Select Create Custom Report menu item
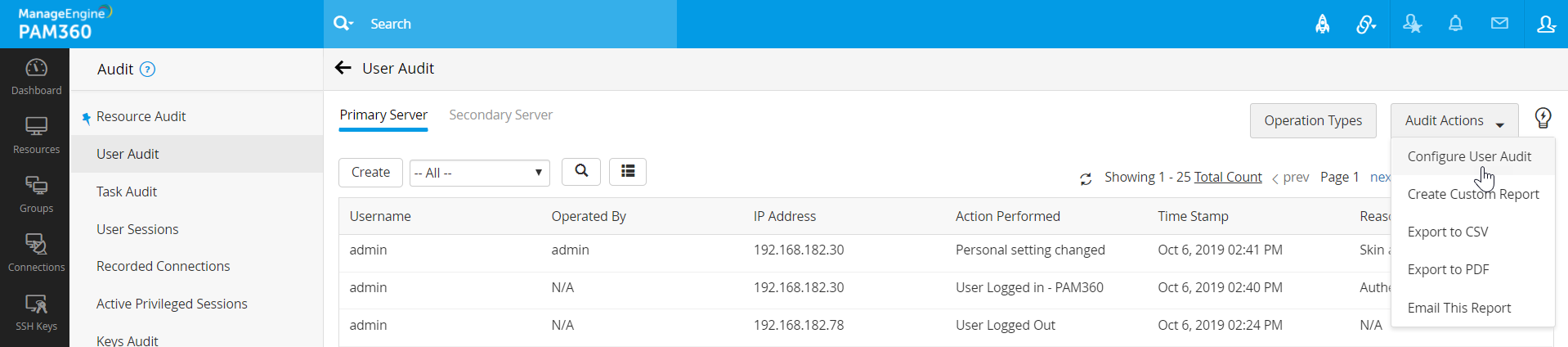The image size is (1568, 347). point(1473,194)
